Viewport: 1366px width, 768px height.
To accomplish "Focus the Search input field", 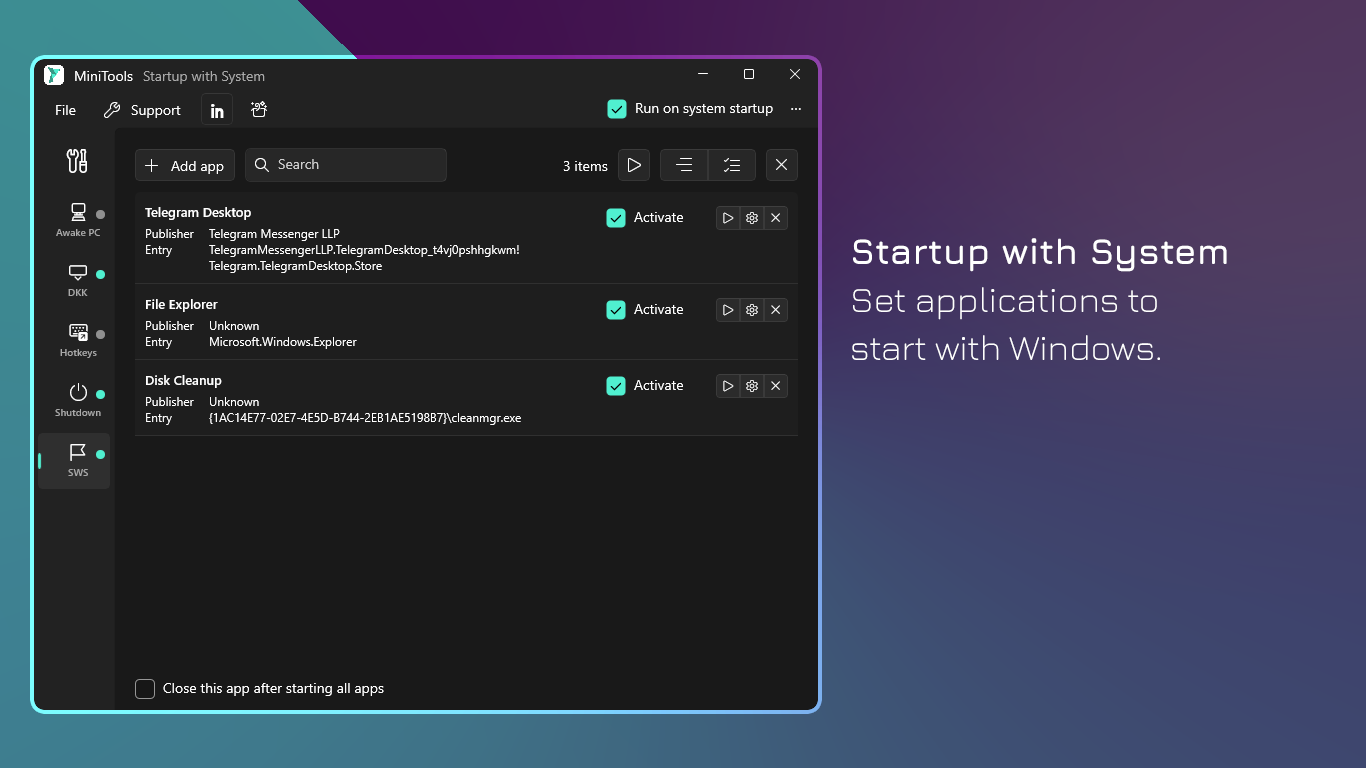I will pos(346,165).
